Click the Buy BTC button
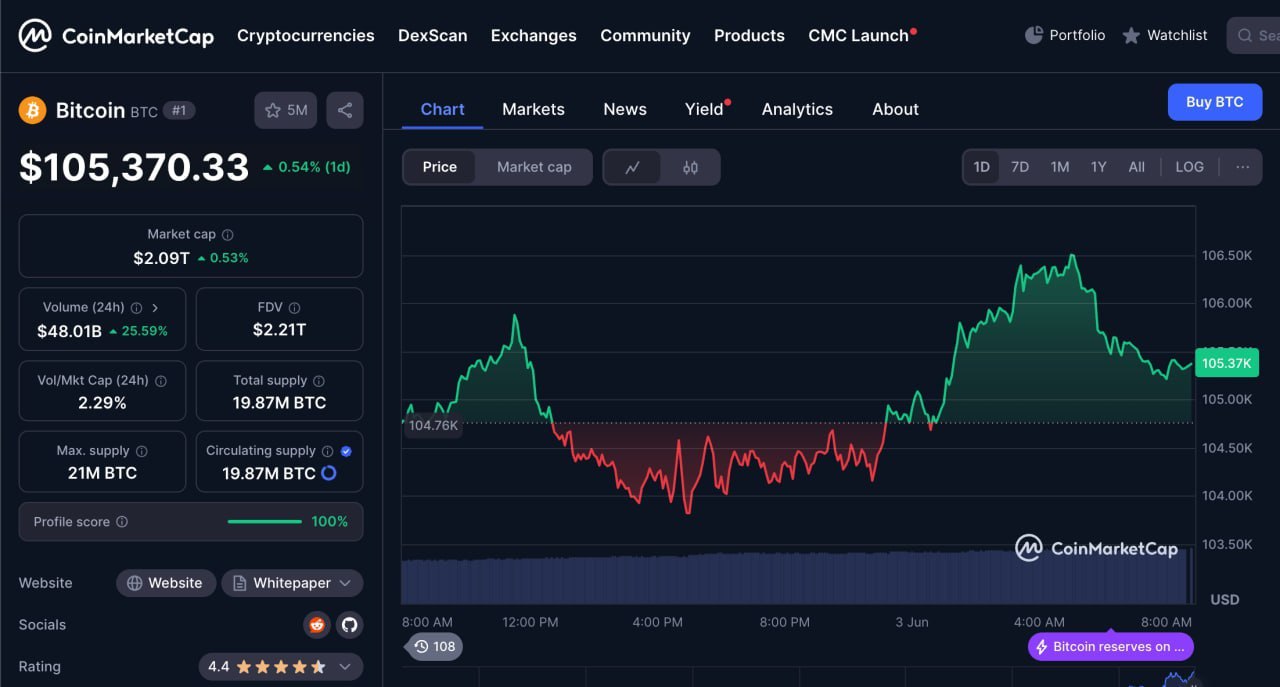 pos(1215,102)
